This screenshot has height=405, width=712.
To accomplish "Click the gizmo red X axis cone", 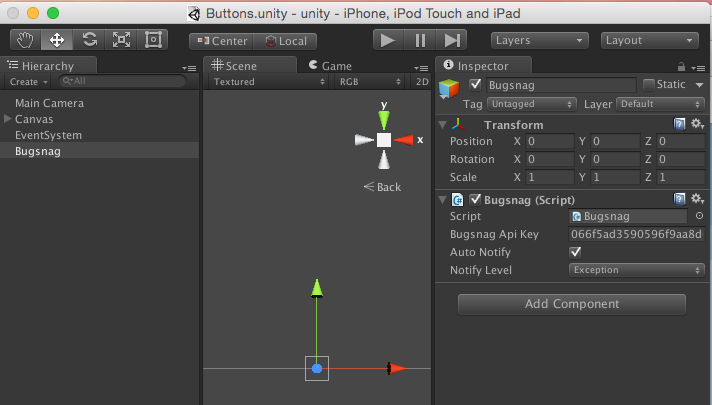I will pos(404,140).
